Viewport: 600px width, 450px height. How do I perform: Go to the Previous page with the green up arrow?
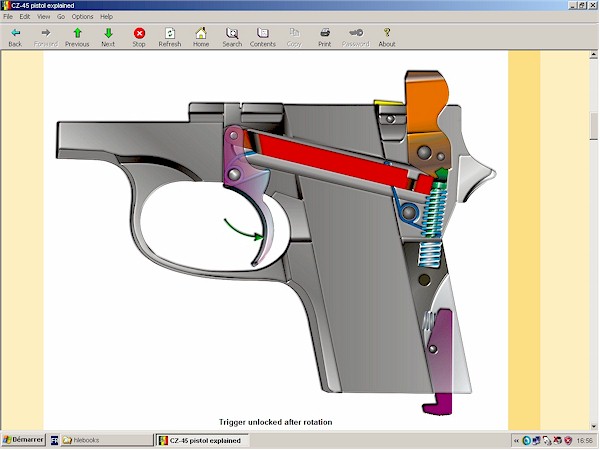[77, 37]
